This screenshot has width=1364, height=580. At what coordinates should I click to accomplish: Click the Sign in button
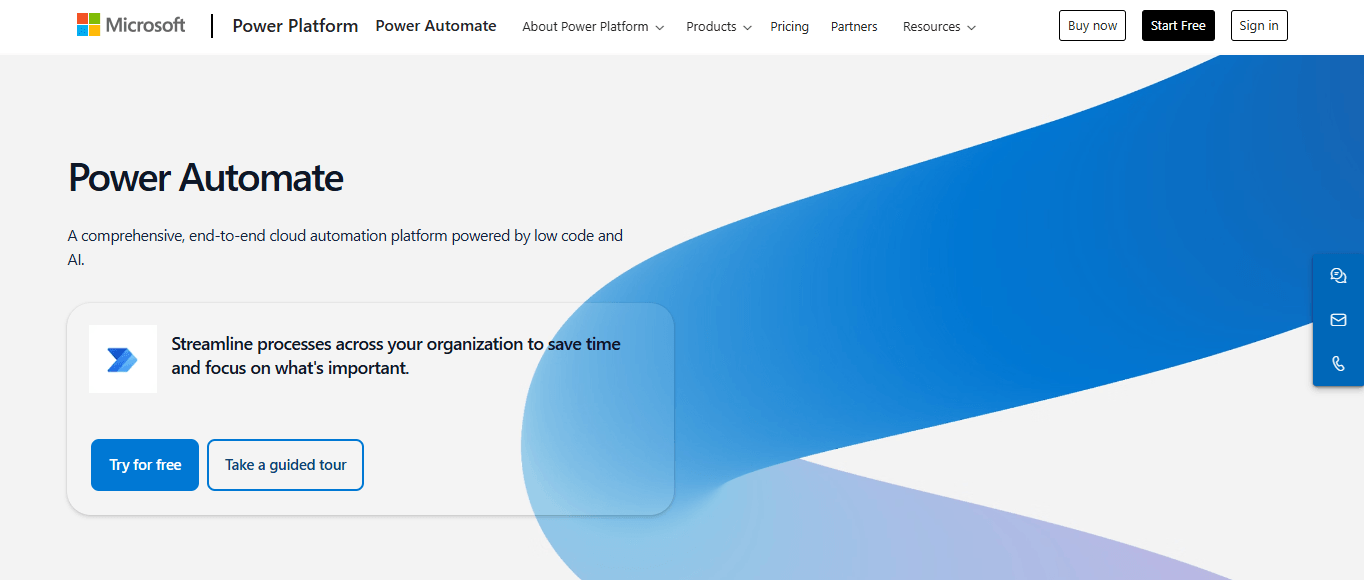click(x=1258, y=26)
